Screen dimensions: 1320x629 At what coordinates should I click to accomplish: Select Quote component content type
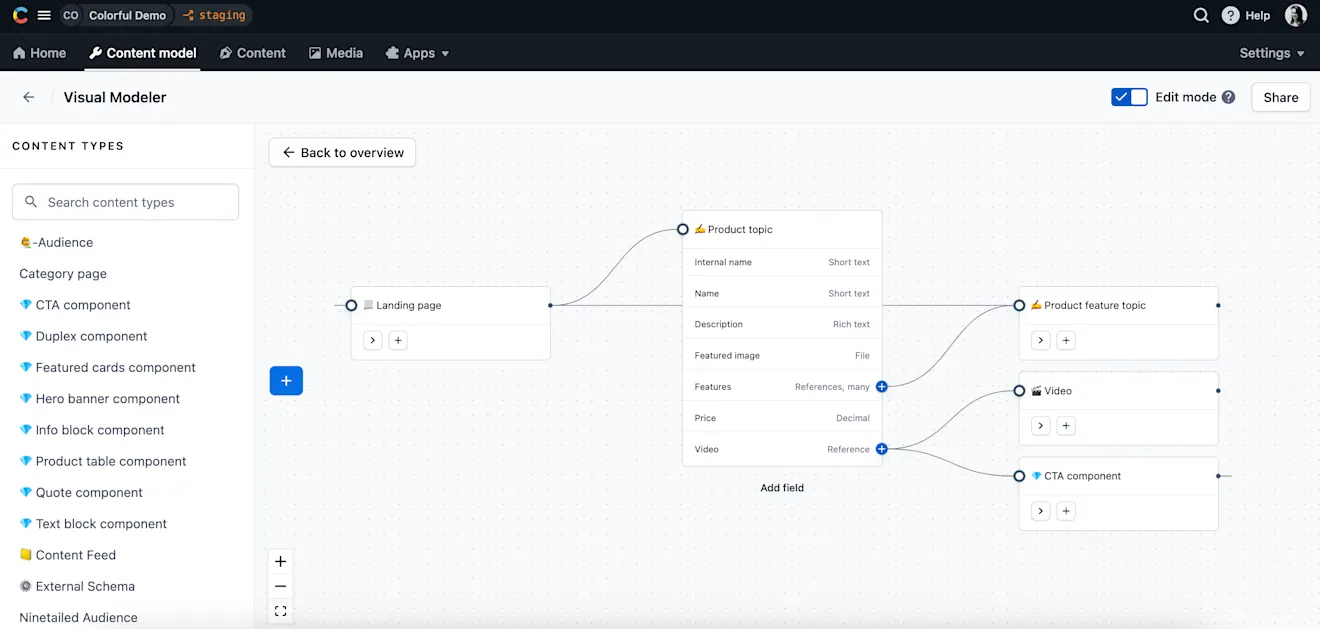click(x=81, y=492)
